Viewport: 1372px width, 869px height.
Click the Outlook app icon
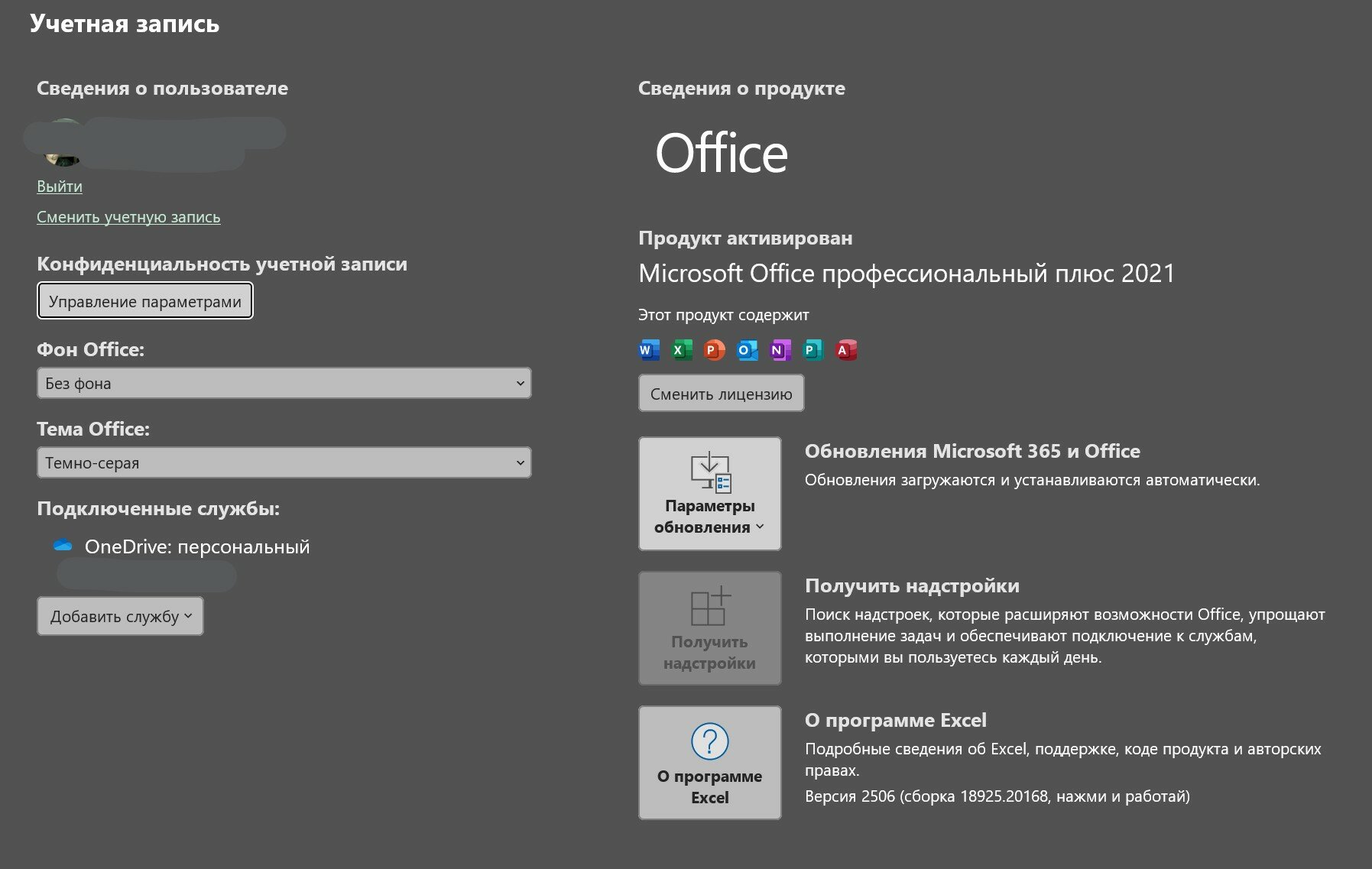click(748, 350)
